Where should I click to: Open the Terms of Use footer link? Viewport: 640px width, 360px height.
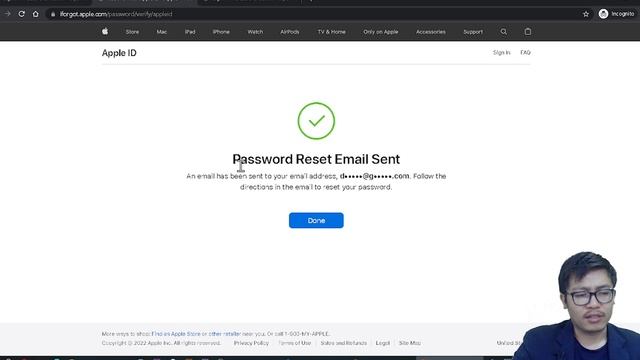tap(295, 343)
